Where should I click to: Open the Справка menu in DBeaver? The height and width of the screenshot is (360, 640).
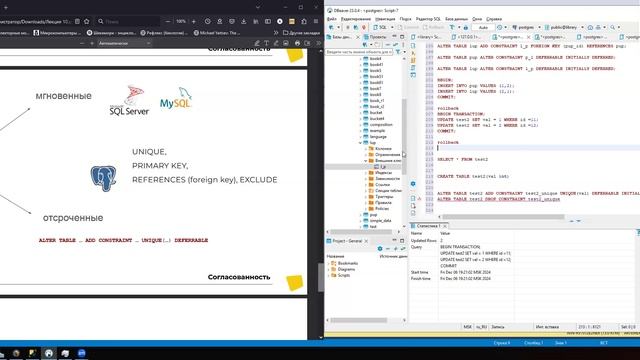[494, 19]
